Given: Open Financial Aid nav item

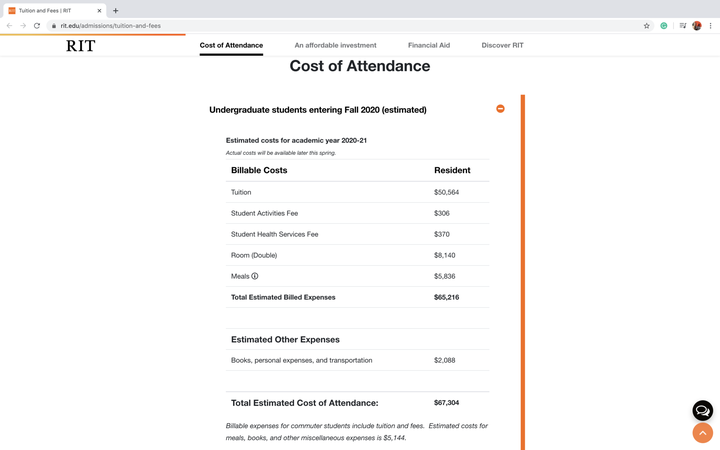Looking at the screenshot, I should click(x=429, y=45).
